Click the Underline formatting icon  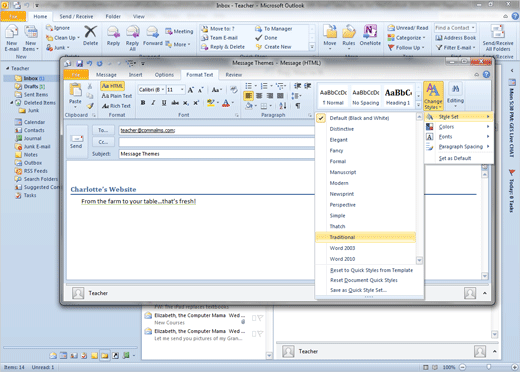(x=164, y=103)
